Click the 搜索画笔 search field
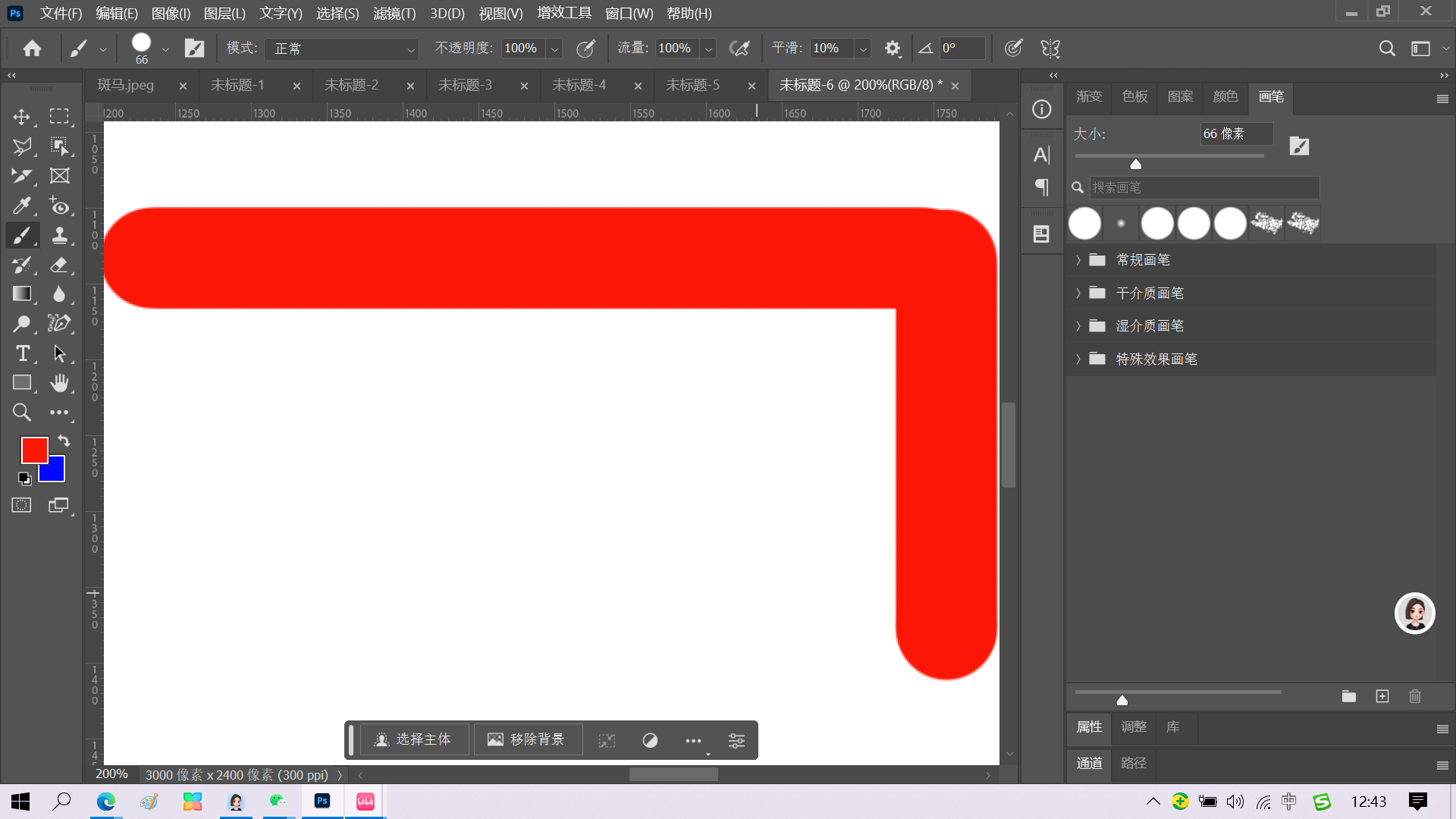1456x819 pixels. click(1203, 187)
